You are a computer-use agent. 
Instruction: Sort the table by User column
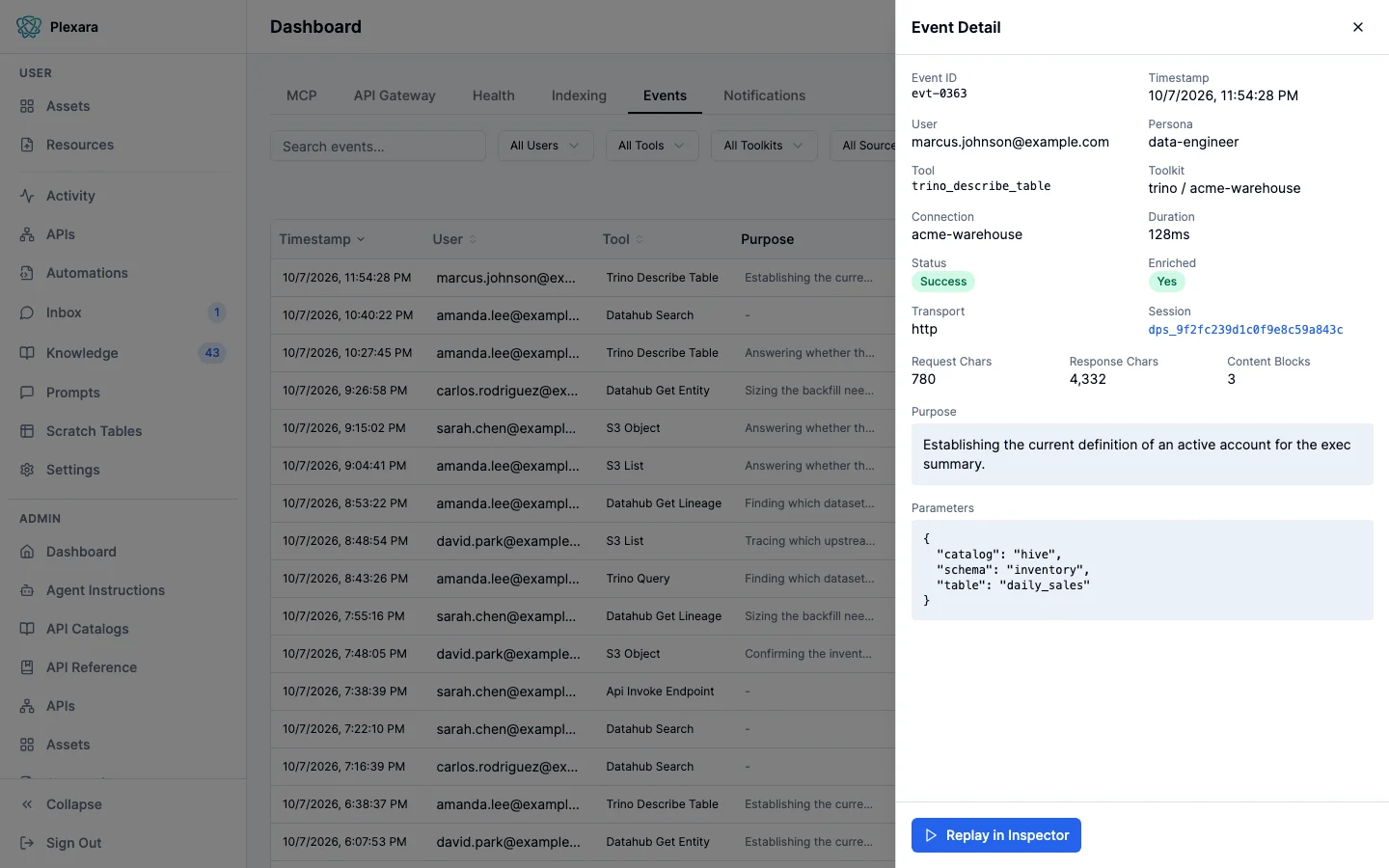click(454, 239)
